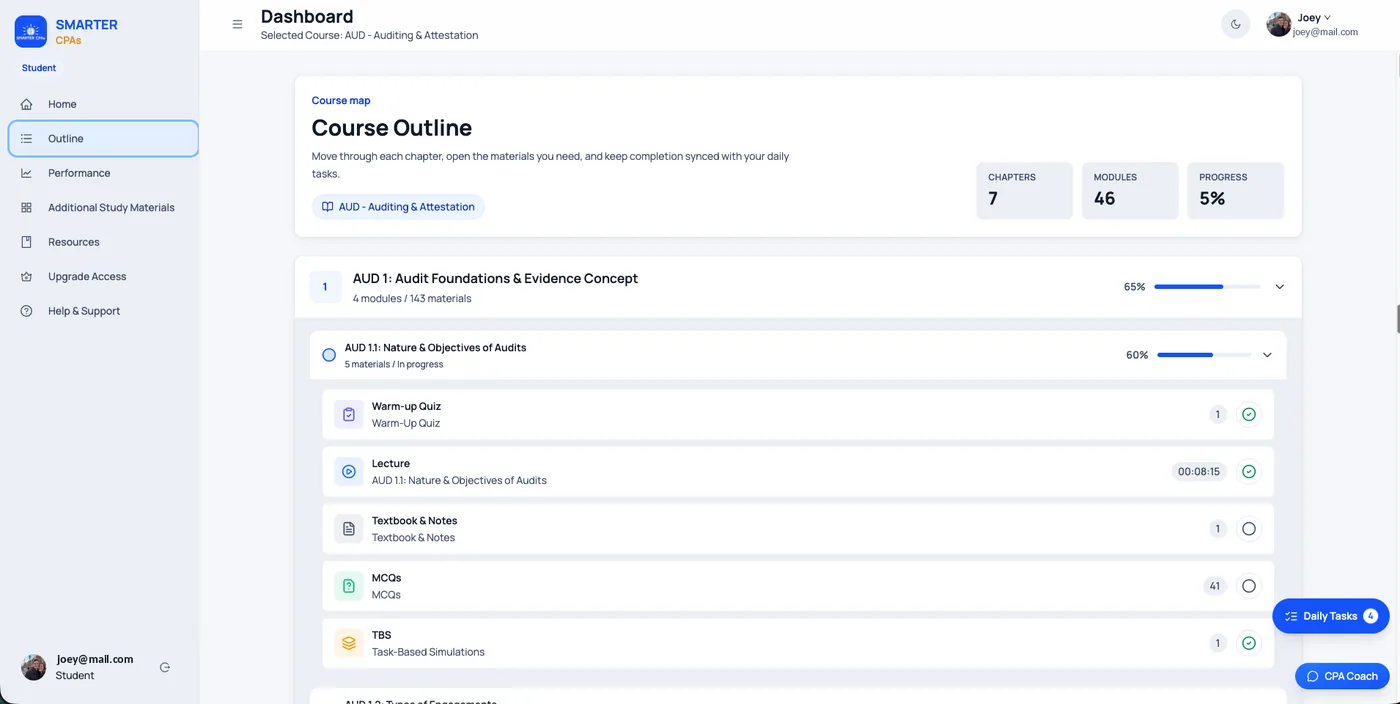Click the Outline list icon in sidebar
Screen dimensions: 1400x704
pyautogui.click(x=27, y=139)
